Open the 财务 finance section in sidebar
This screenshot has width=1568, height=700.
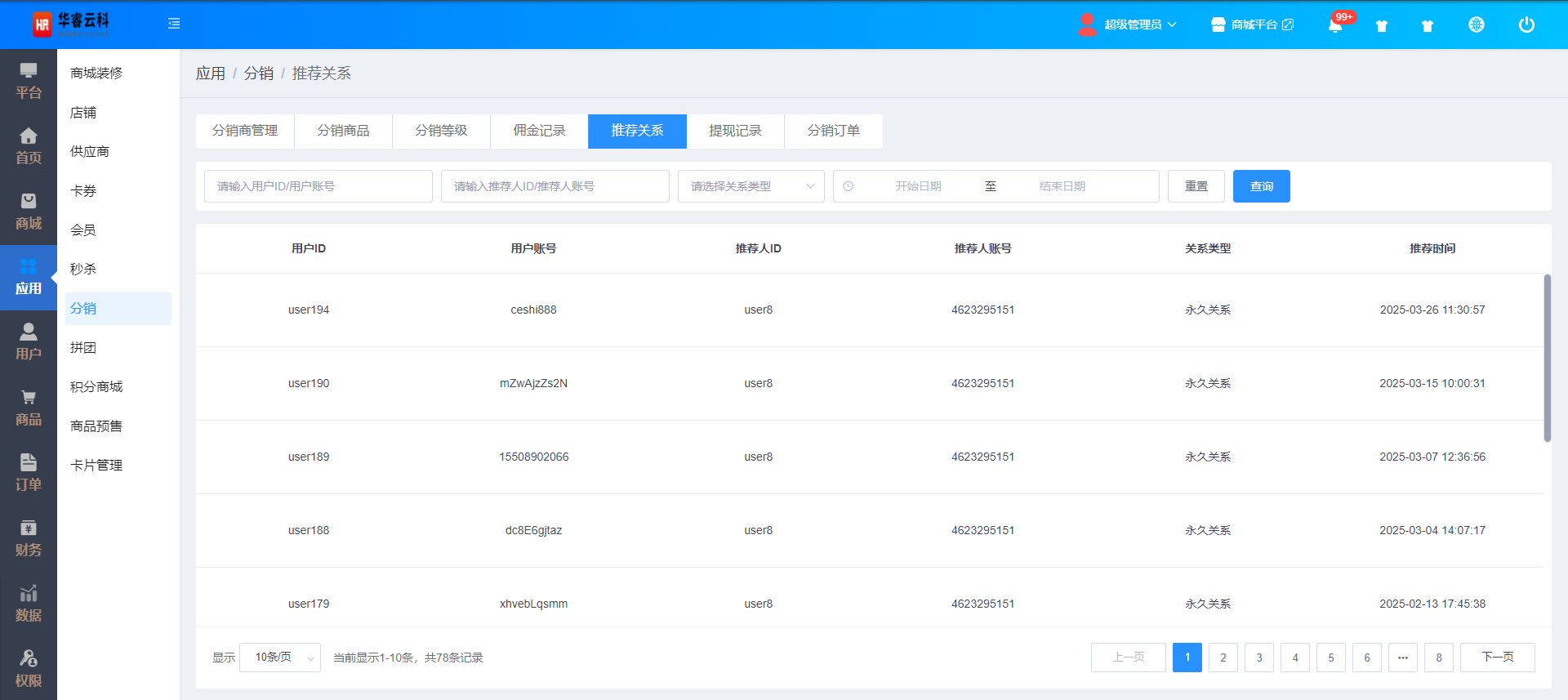(29, 539)
